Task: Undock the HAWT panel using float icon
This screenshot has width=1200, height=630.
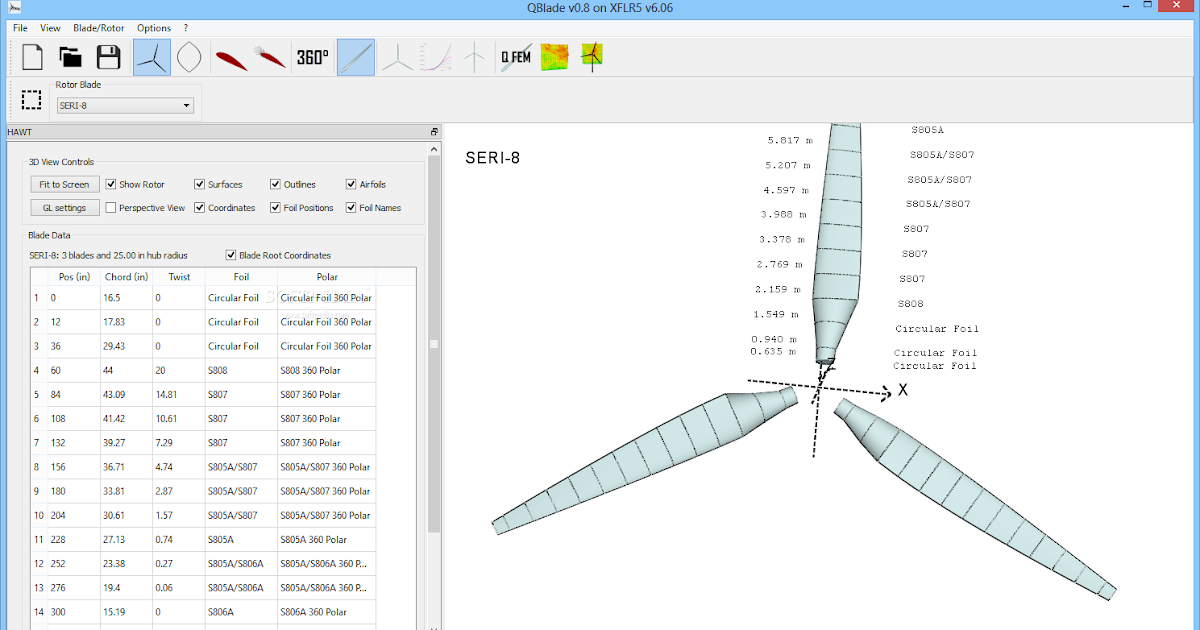Action: click(x=434, y=132)
